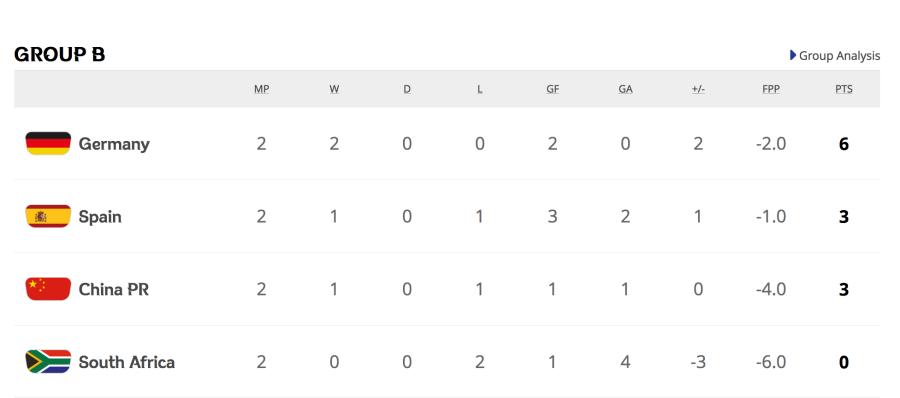Click the Spain flag icon

tap(48, 216)
